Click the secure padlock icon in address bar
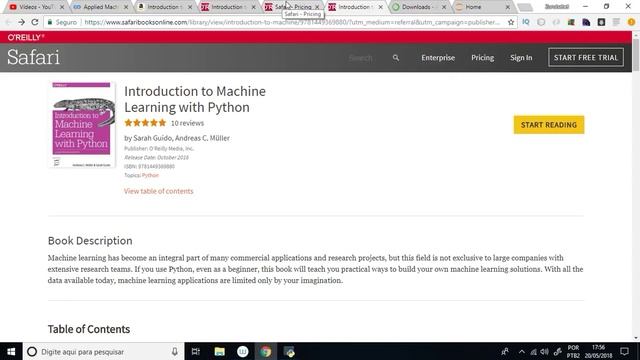 [50, 22]
